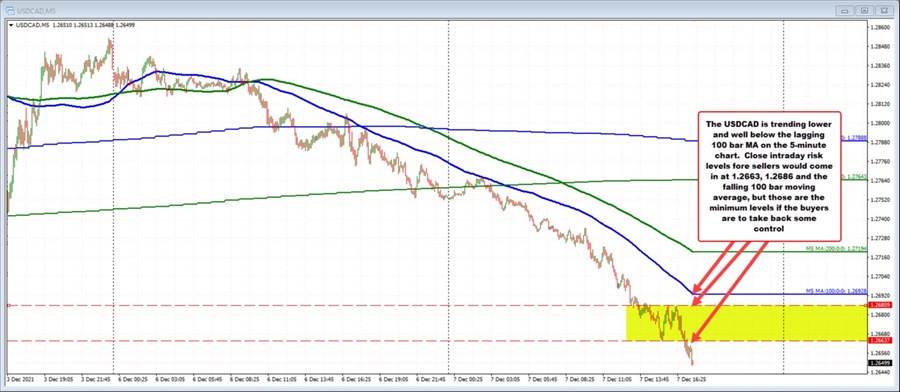Click the red 1.26859 price tag
The image size is (900, 392).
click(879, 305)
